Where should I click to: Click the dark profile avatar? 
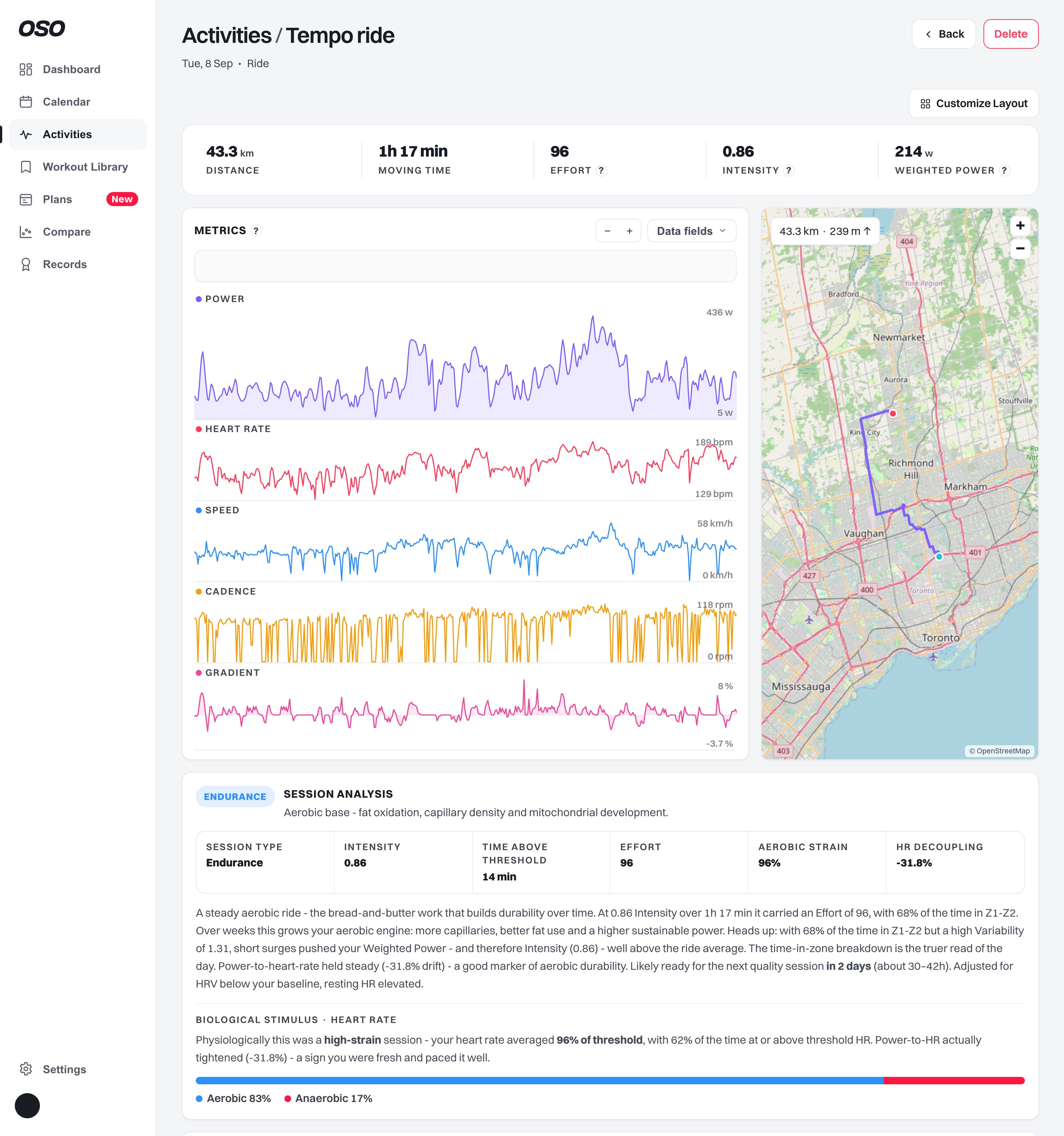click(x=27, y=1106)
